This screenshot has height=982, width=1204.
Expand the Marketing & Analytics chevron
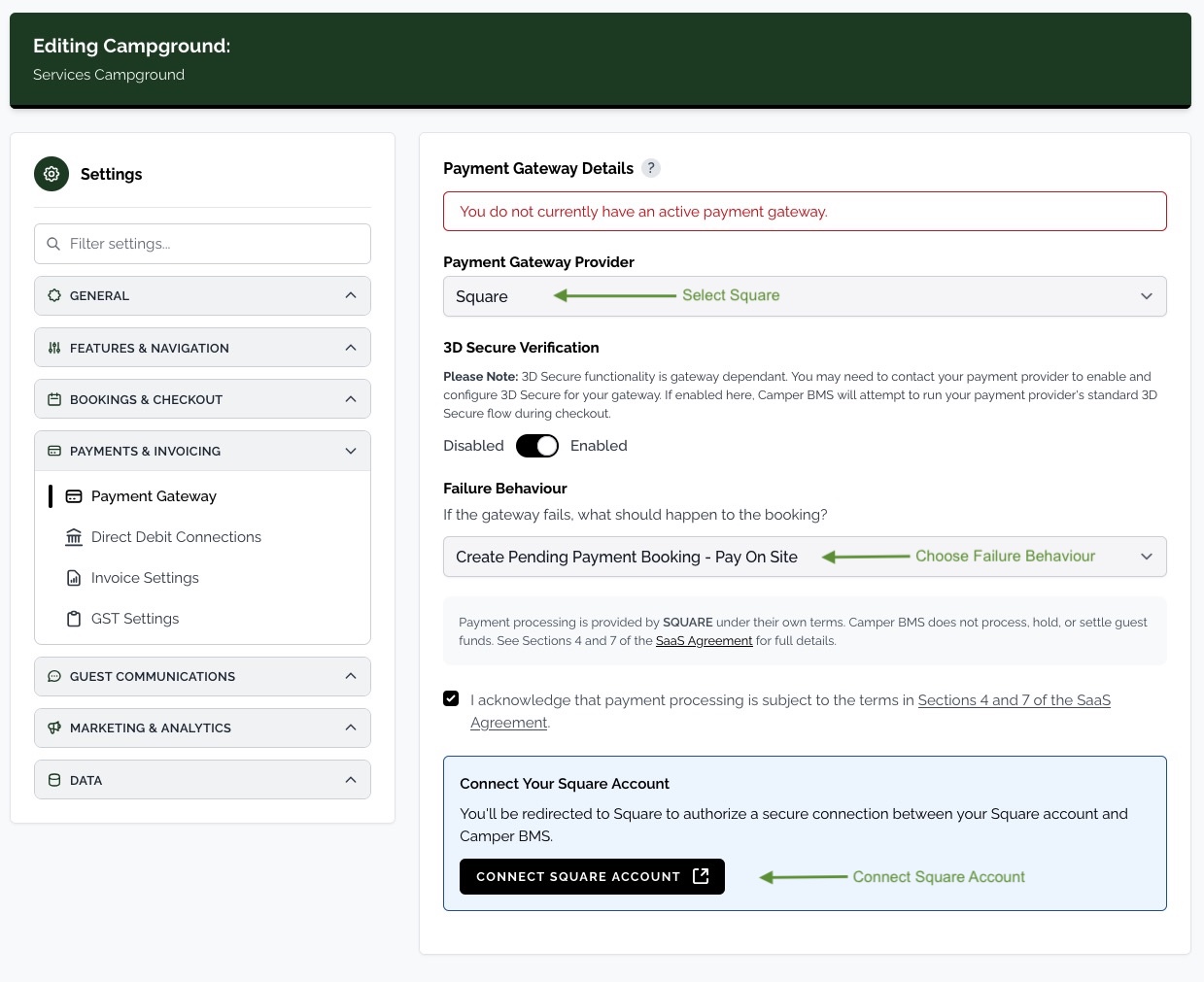pyautogui.click(x=351, y=728)
